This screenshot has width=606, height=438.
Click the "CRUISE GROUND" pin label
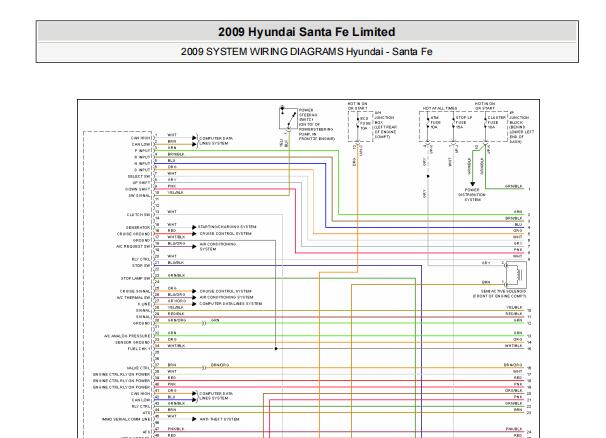click(x=134, y=234)
